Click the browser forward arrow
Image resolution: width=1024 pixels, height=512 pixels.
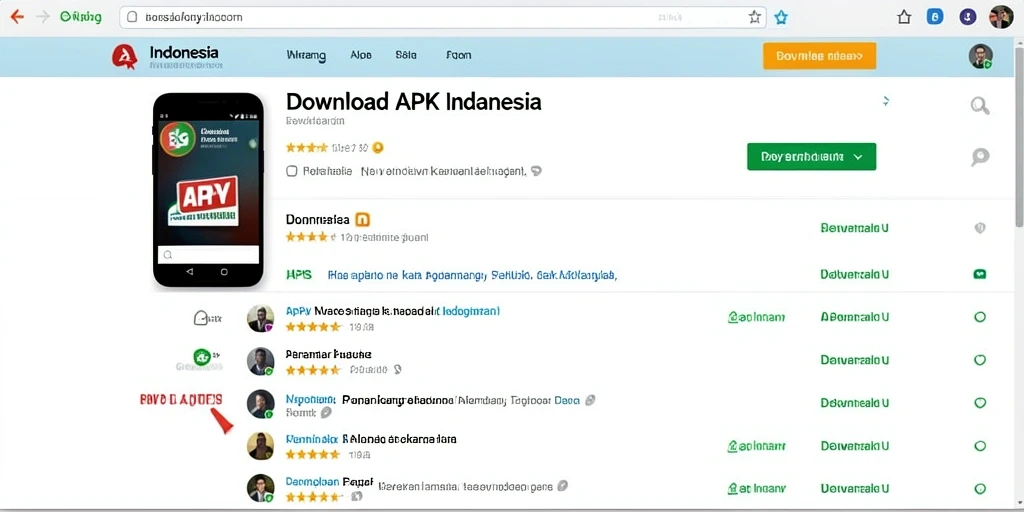click(43, 17)
